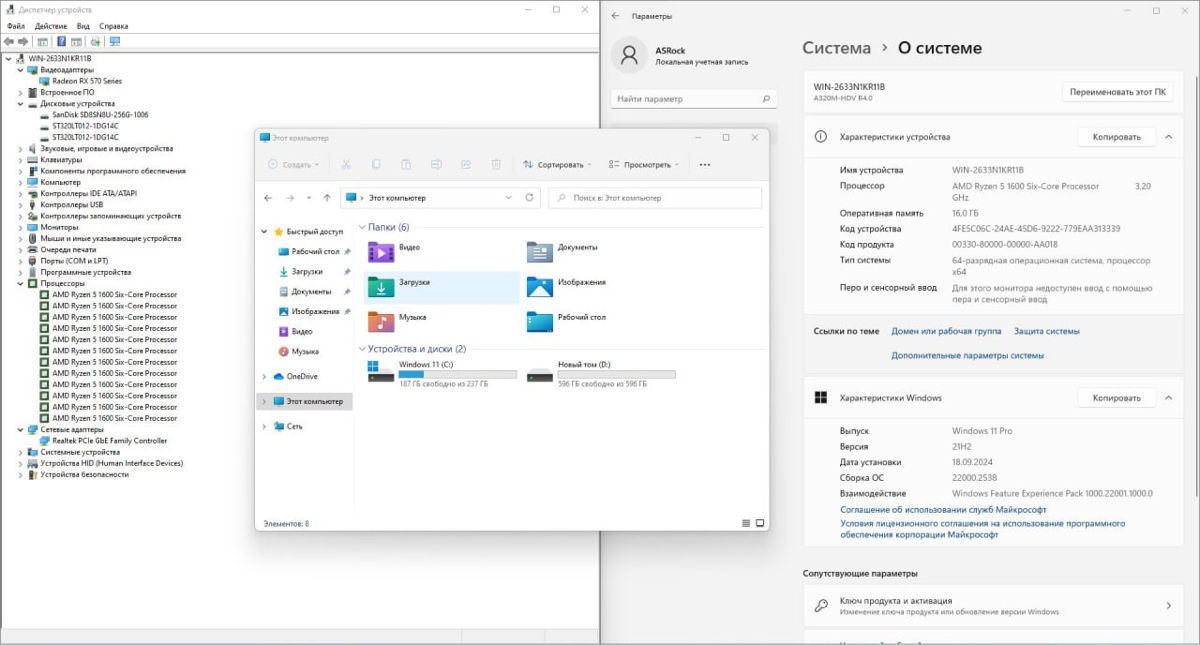The image size is (1200, 645).
Task: Click the back arrow in Параметры window
Action: pos(615,16)
